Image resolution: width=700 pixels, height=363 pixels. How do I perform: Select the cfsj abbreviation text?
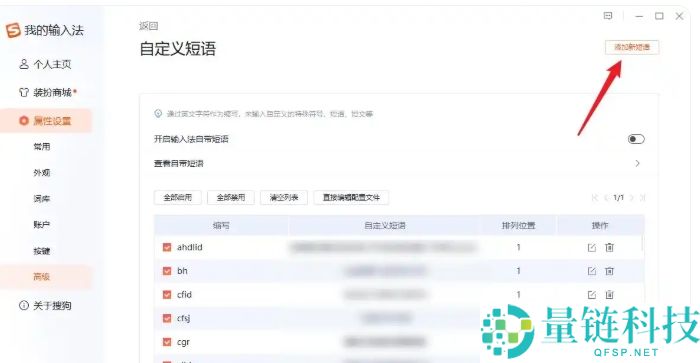[x=183, y=318]
